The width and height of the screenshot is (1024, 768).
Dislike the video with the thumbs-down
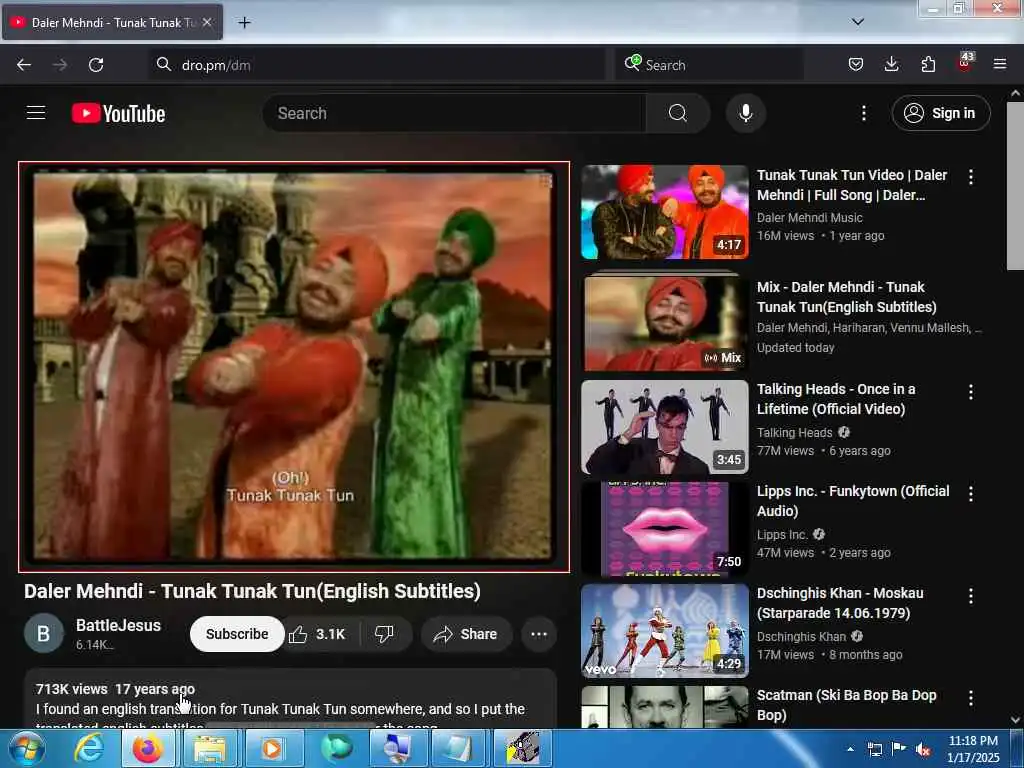385,633
